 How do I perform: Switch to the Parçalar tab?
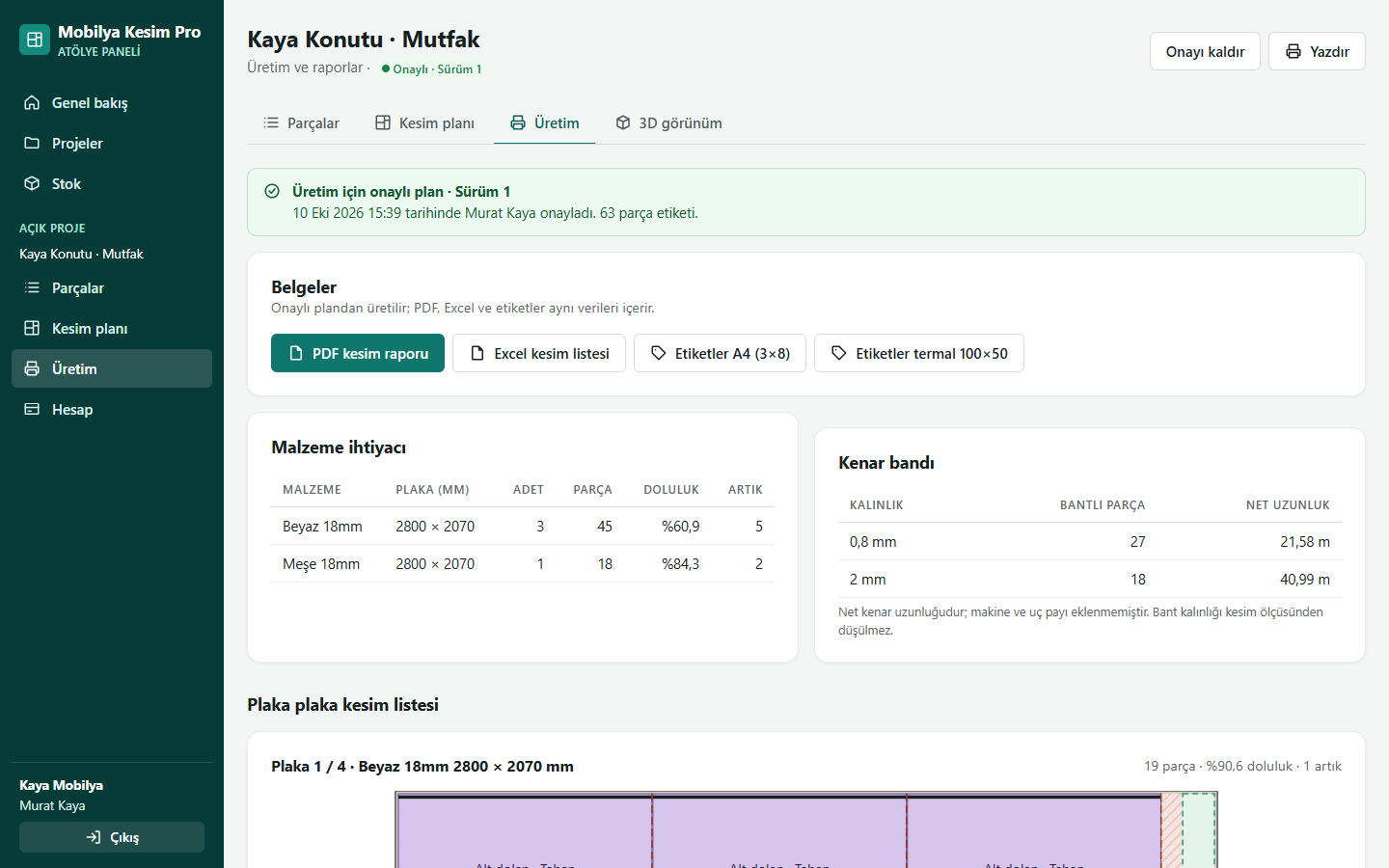pos(301,123)
